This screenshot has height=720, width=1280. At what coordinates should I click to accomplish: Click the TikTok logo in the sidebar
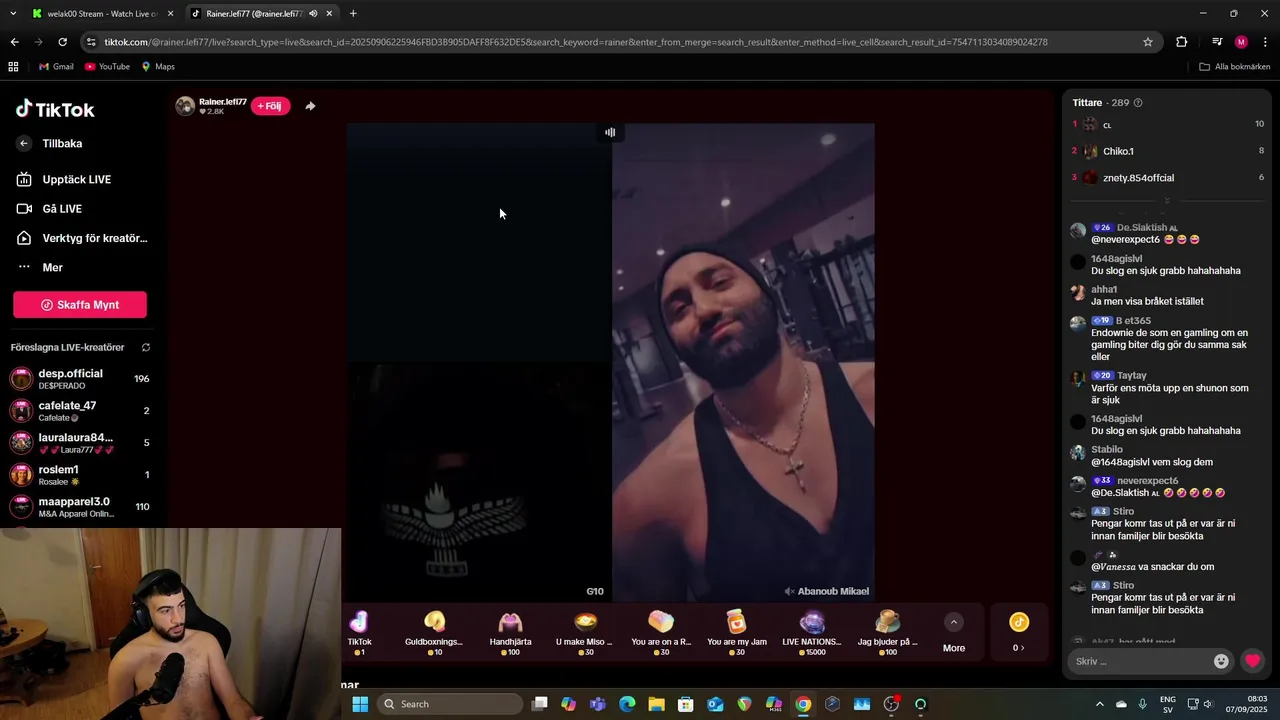click(55, 109)
